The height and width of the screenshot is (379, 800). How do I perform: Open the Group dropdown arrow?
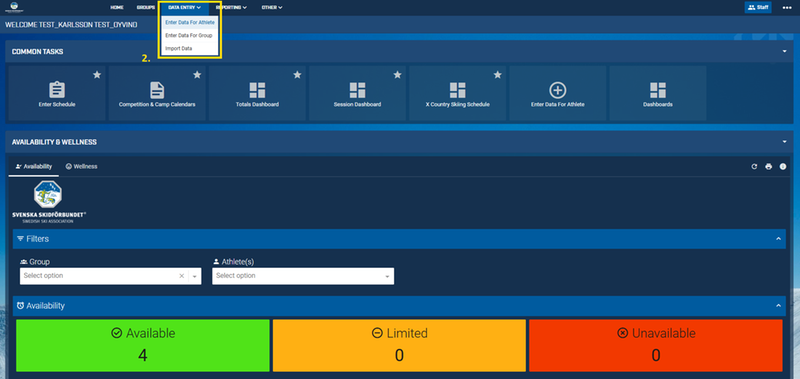(194, 276)
